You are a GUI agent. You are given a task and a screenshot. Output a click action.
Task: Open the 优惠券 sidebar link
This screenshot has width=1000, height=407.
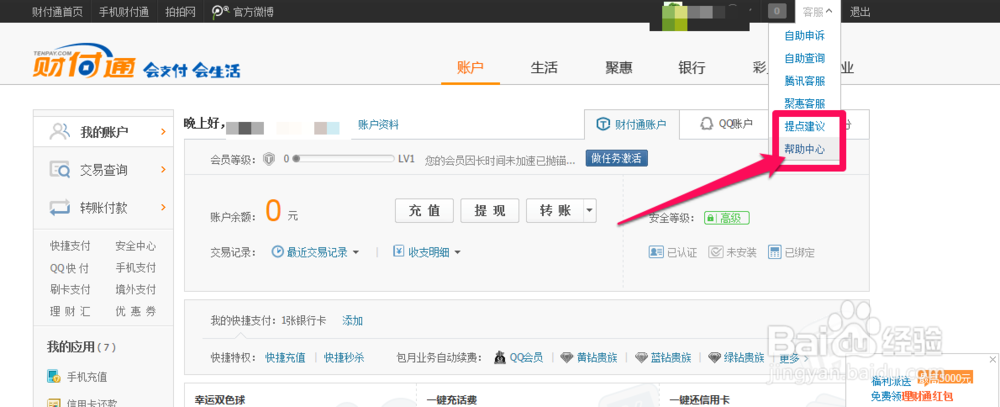136,311
